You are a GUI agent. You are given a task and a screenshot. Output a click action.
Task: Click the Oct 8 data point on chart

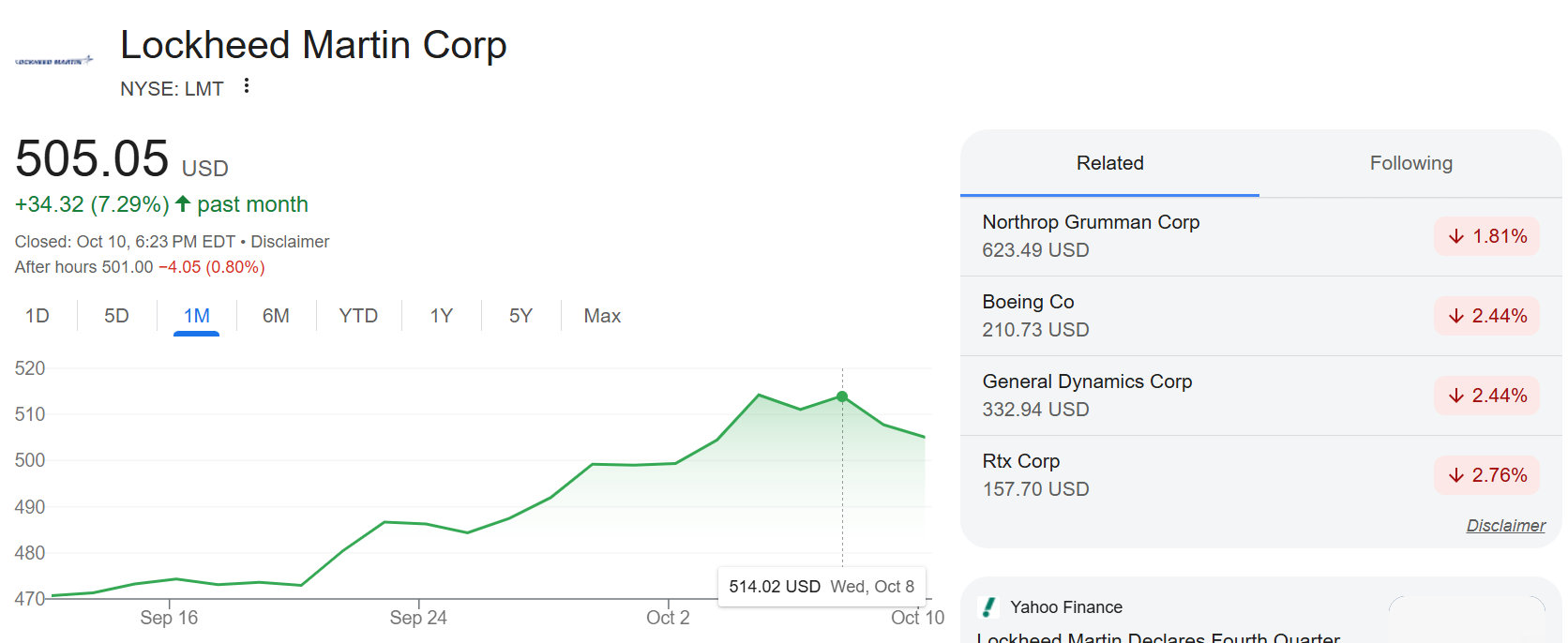(x=842, y=397)
